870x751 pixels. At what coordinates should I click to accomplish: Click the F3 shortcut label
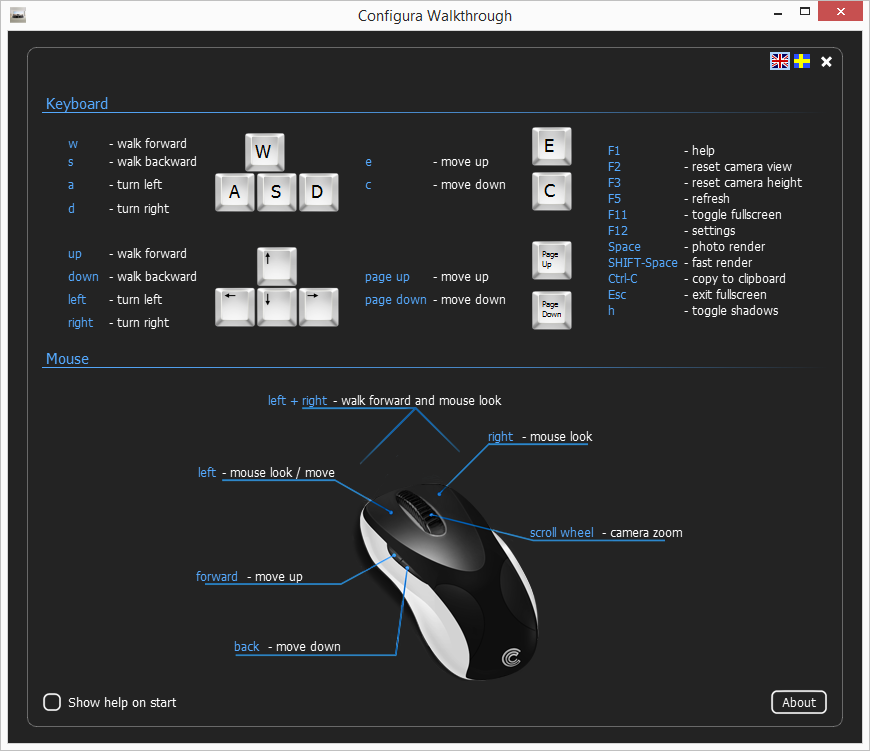pyautogui.click(x=614, y=183)
